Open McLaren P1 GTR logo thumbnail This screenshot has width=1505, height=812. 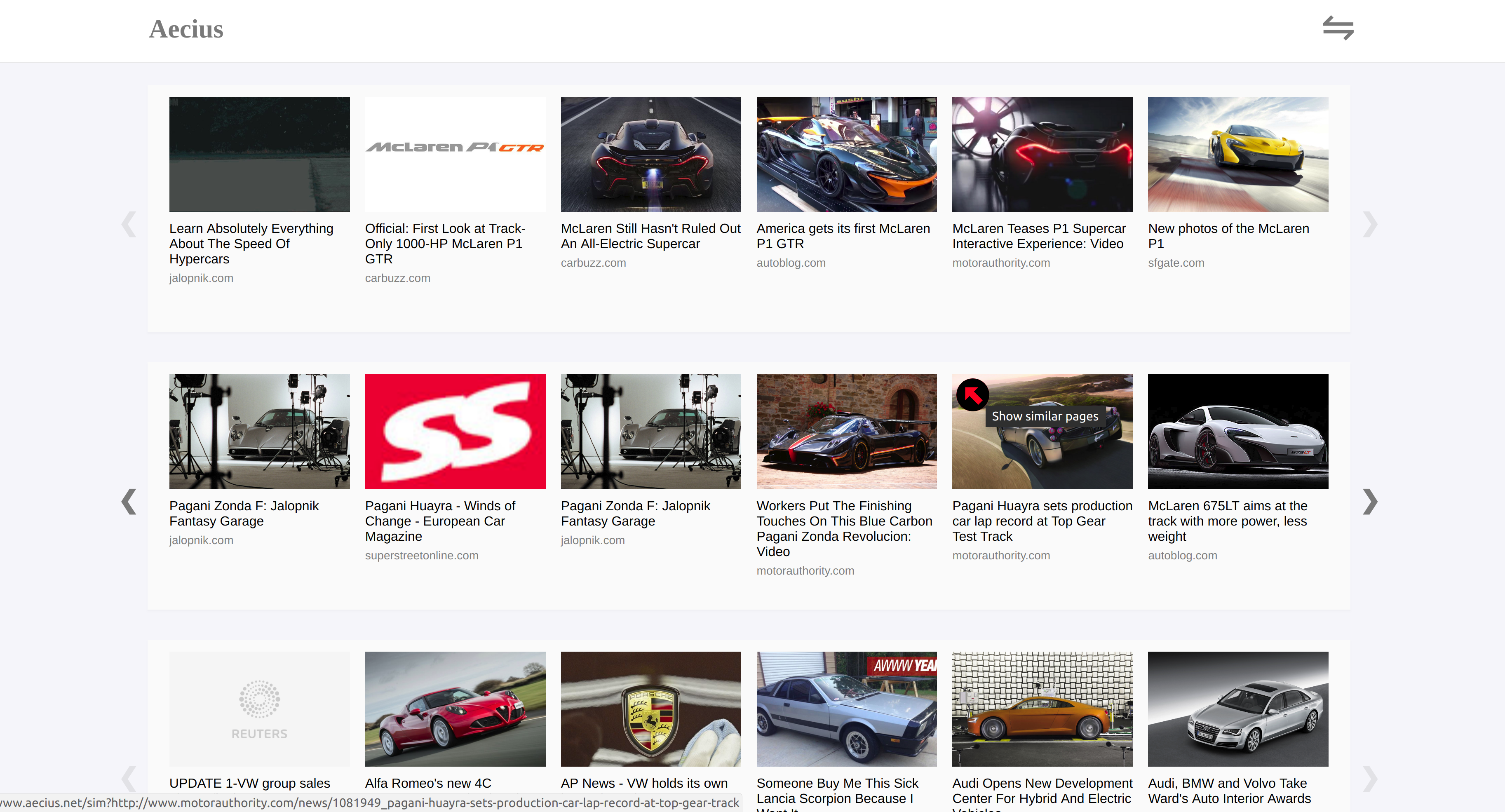(455, 154)
